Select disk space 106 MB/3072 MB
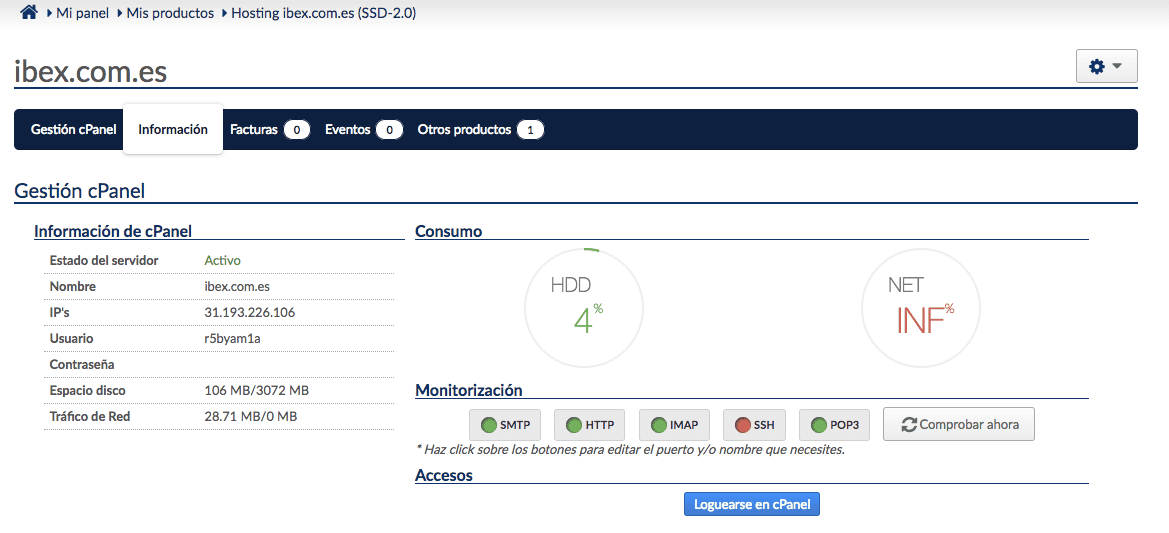Viewport: 1169px width, 533px height. [x=256, y=391]
